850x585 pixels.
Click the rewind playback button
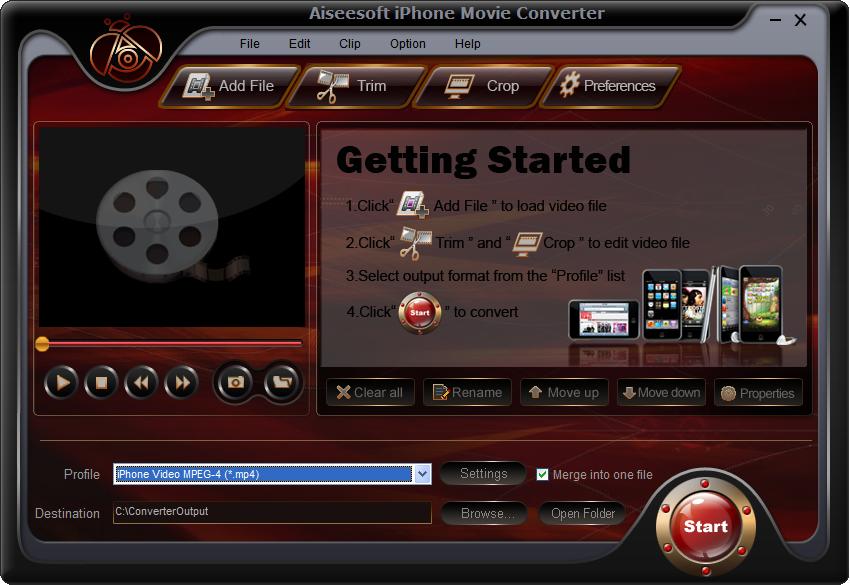[x=141, y=383]
